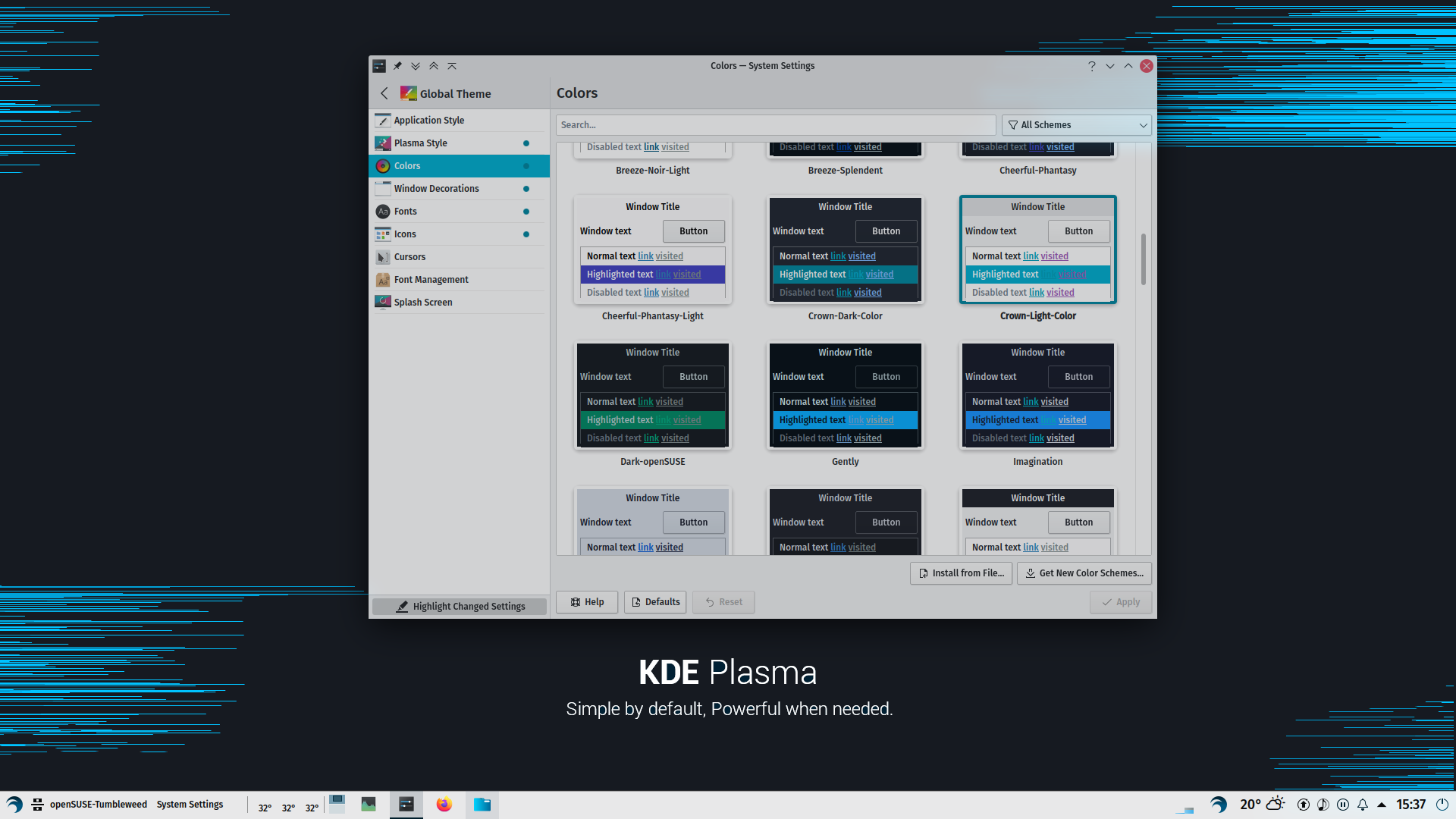Open the window menu icon in title bar
1456x819 pixels.
point(379,66)
